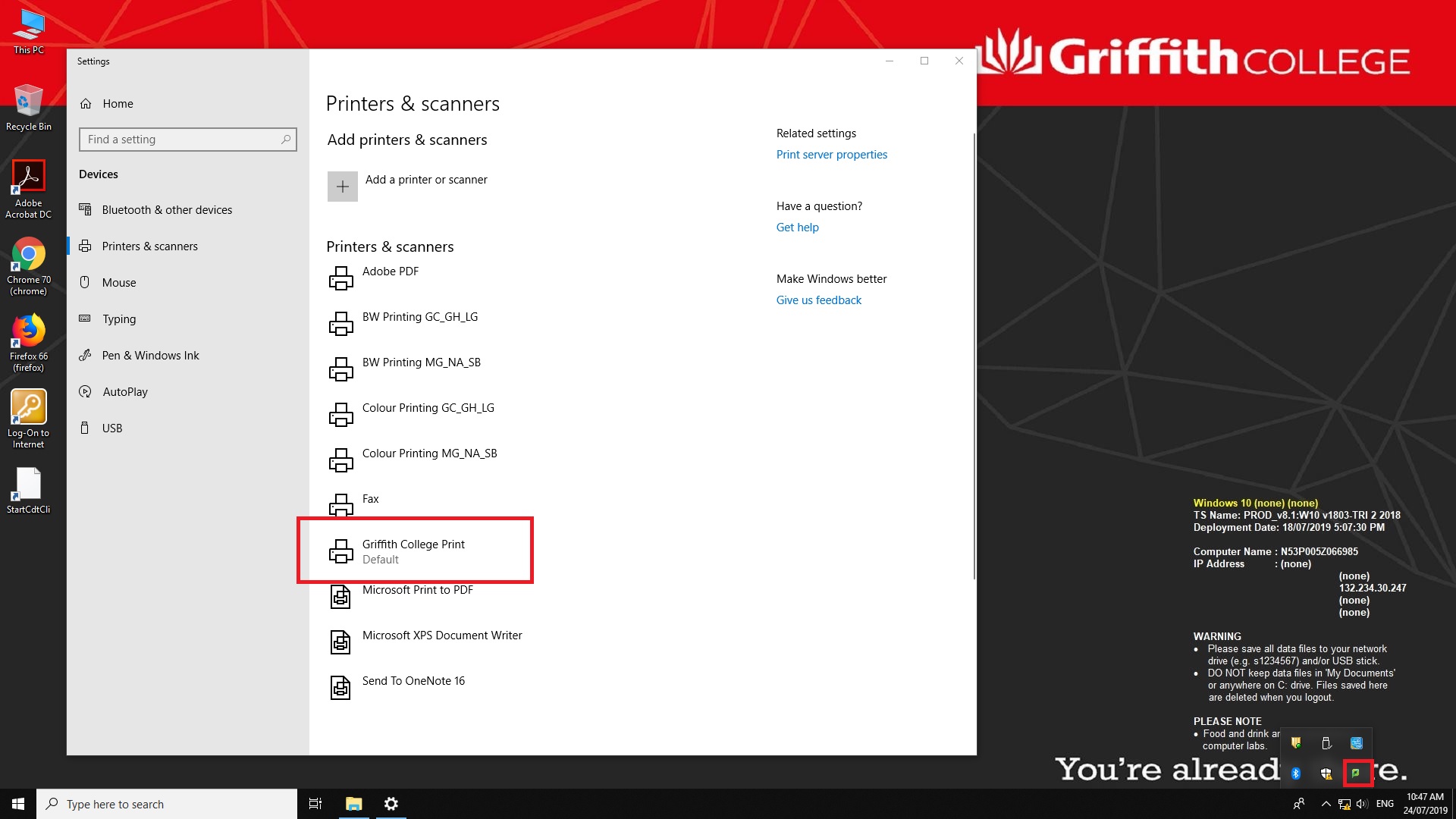Click Give us feedback link
The height and width of the screenshot is (819, 1456).
[818, 300]
